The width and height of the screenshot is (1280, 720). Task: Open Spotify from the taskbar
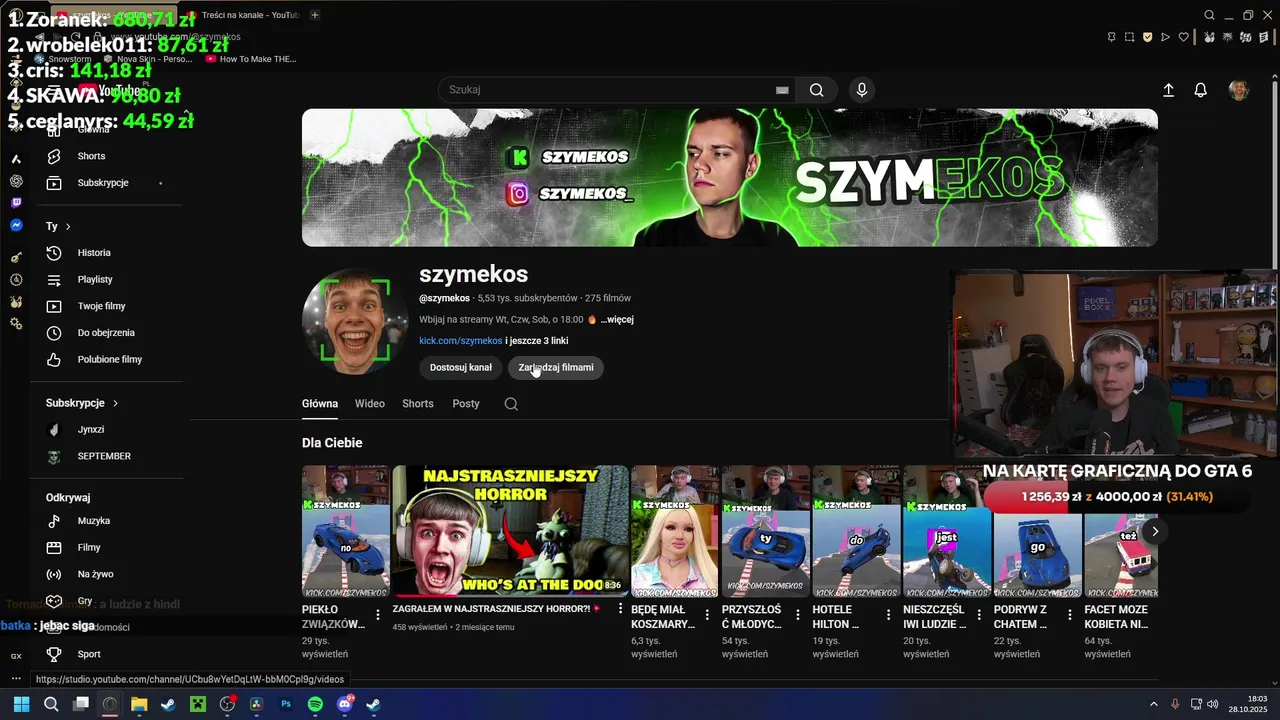(315, 704)
